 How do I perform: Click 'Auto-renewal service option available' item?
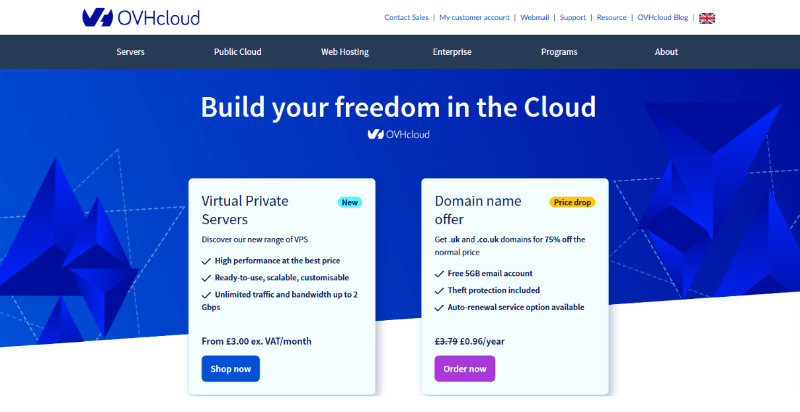click(516, 307)
